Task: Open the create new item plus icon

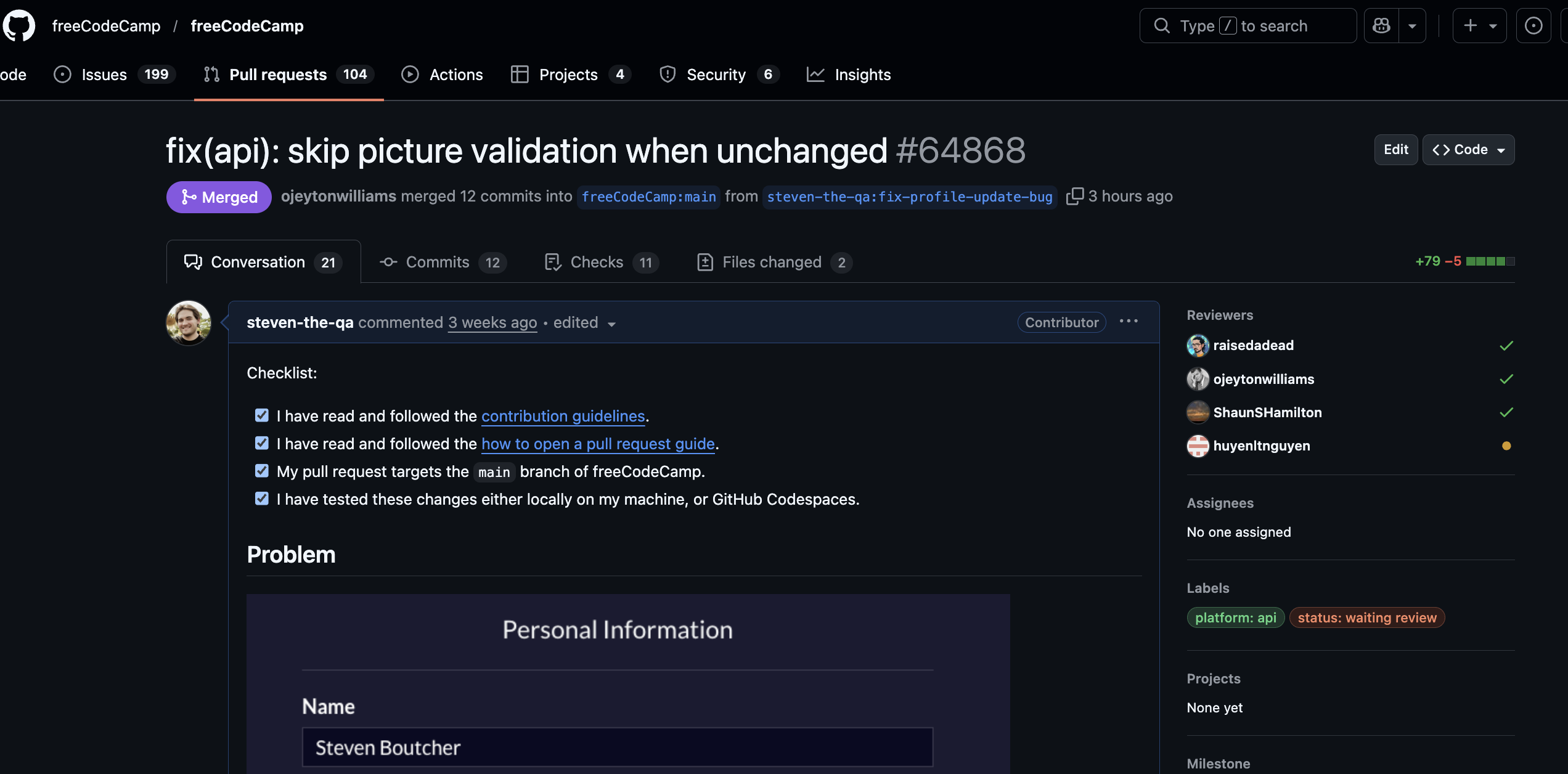Action: pos(1470,25)
